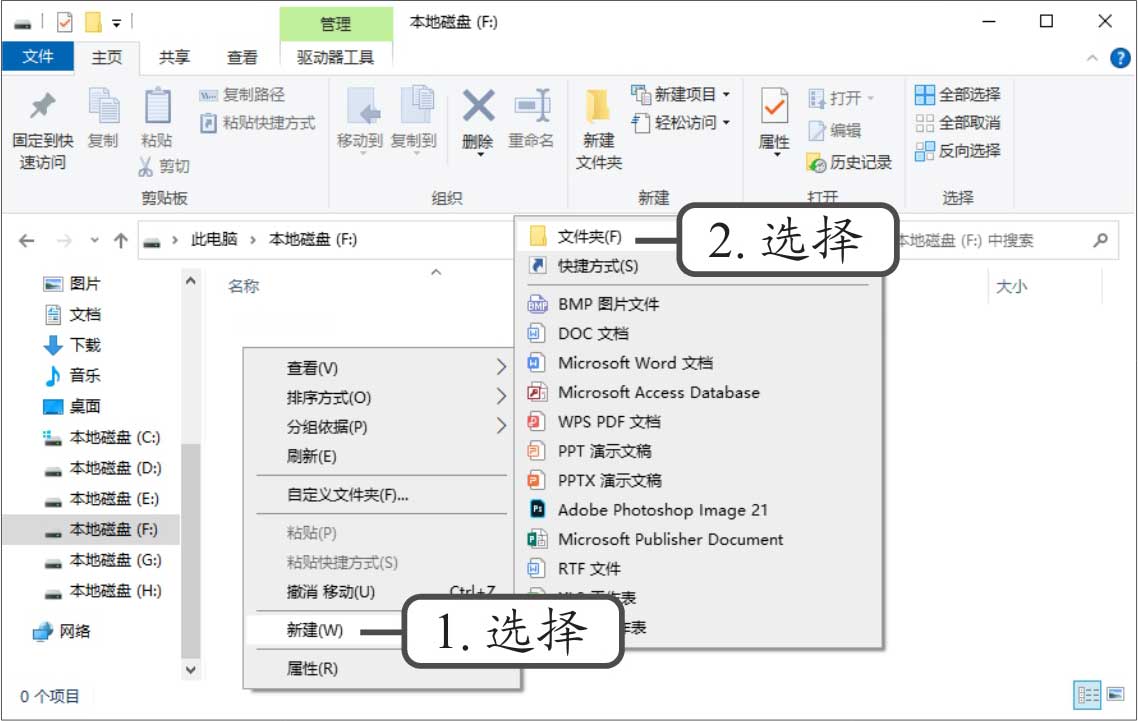
Task: Click the Select None icon
Action: (925, 123)
